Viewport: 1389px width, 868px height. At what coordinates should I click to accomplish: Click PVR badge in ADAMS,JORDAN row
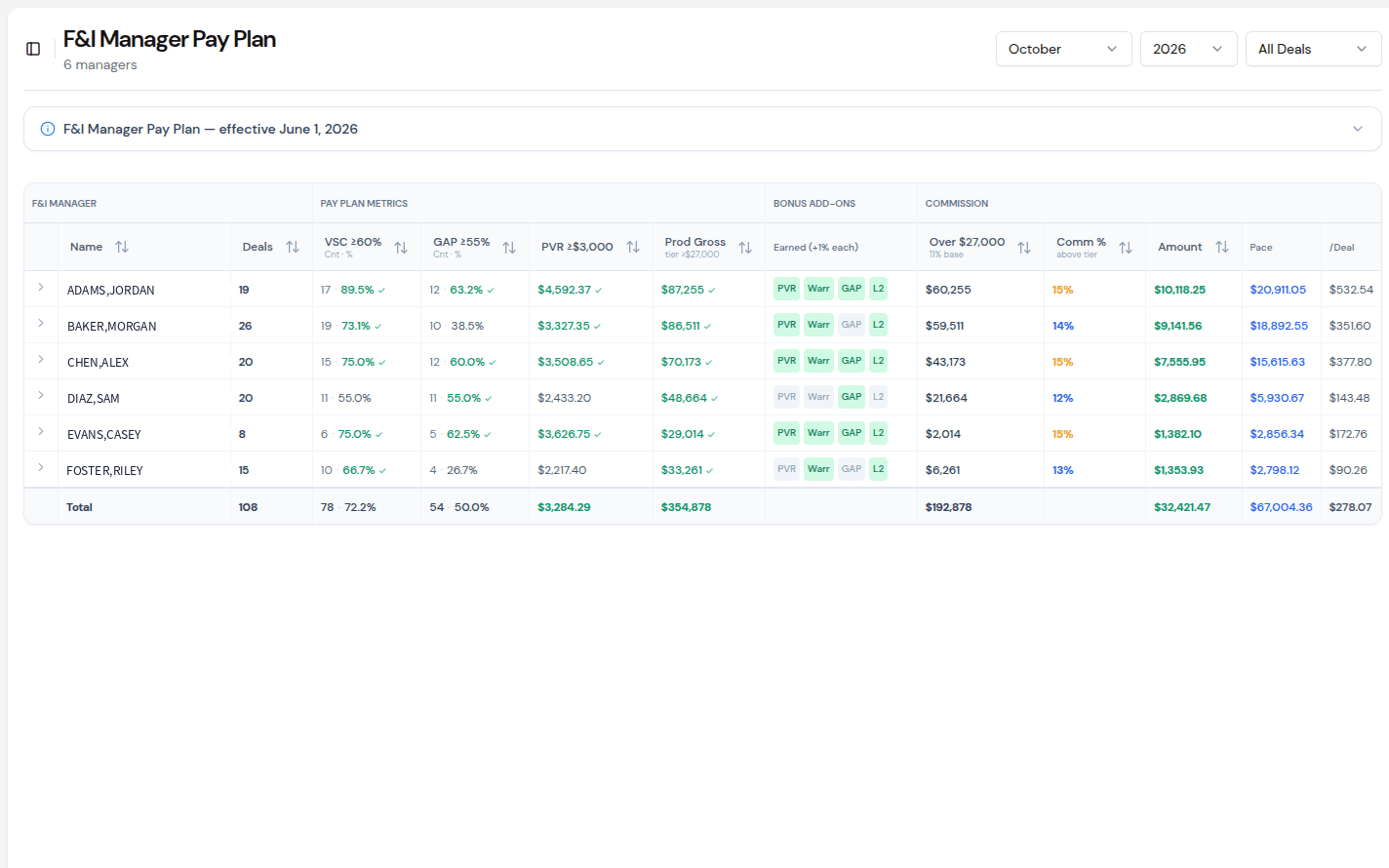787,289
